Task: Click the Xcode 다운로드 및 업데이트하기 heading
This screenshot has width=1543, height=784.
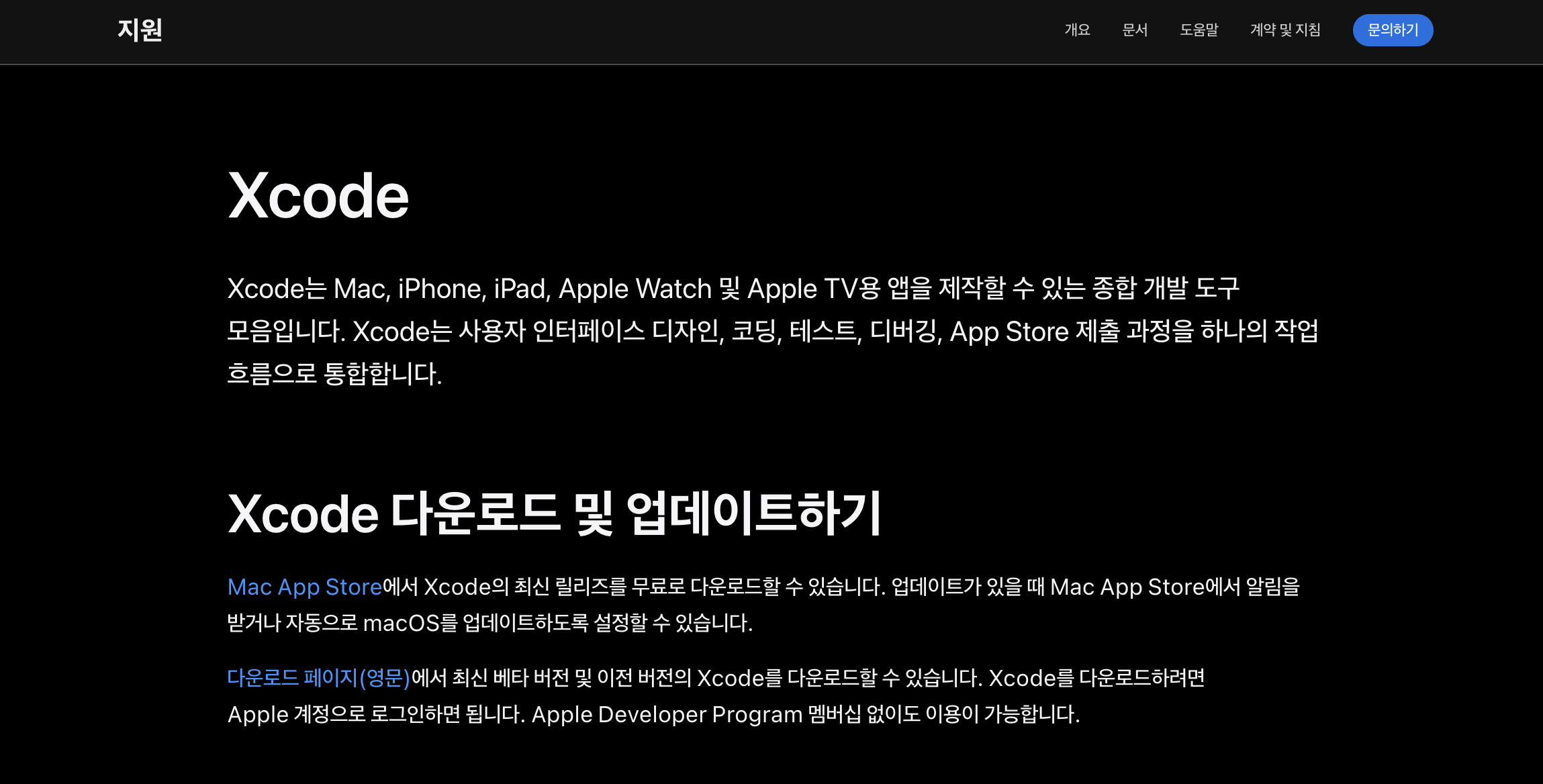Action: tap(554, 513)
